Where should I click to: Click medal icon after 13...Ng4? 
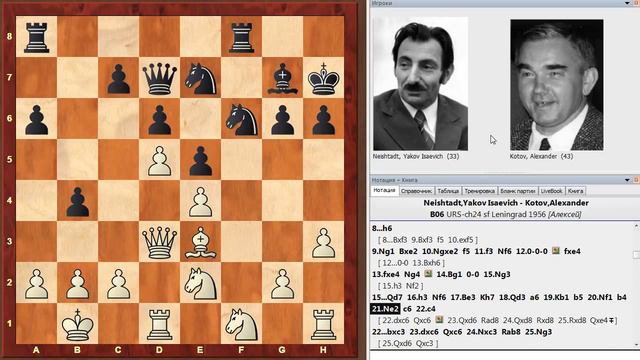428,274
